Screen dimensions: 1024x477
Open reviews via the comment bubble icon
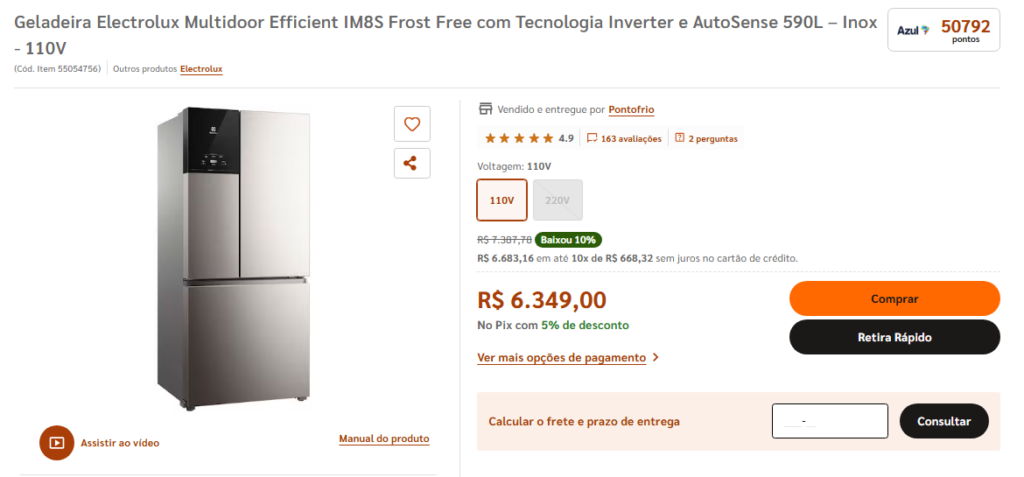[592, 138]
